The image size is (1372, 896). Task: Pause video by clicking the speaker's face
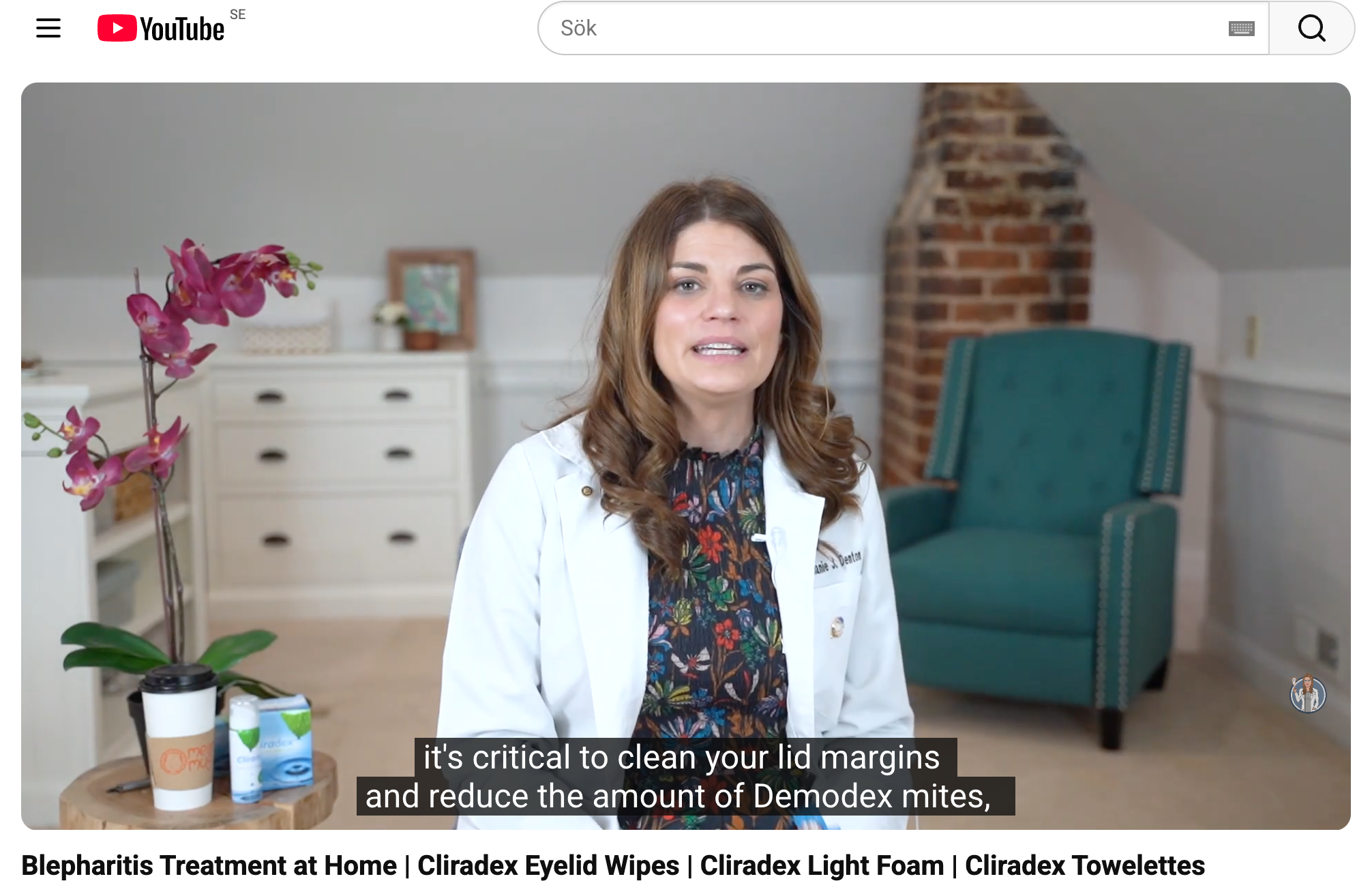coord(716,307)
